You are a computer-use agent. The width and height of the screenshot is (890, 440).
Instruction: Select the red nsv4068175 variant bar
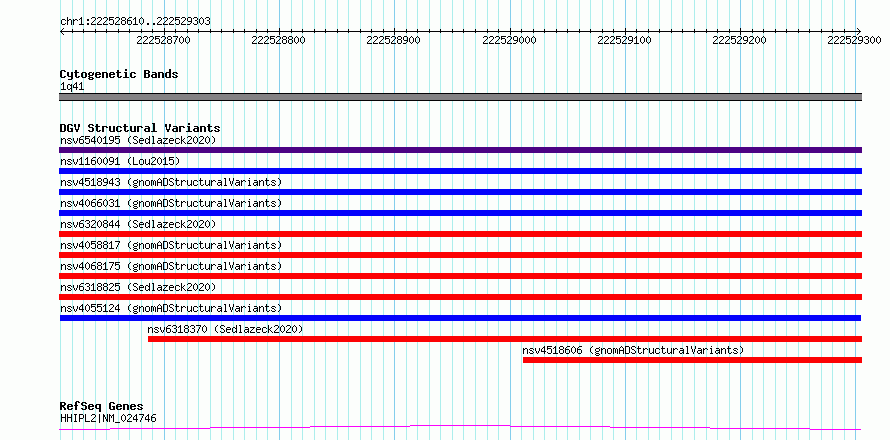coord(461,276)
